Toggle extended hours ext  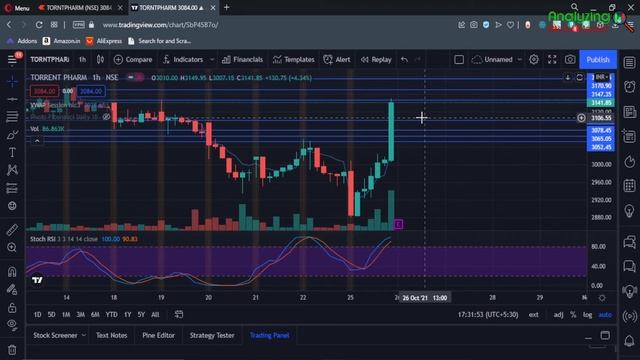click(533, 315)
